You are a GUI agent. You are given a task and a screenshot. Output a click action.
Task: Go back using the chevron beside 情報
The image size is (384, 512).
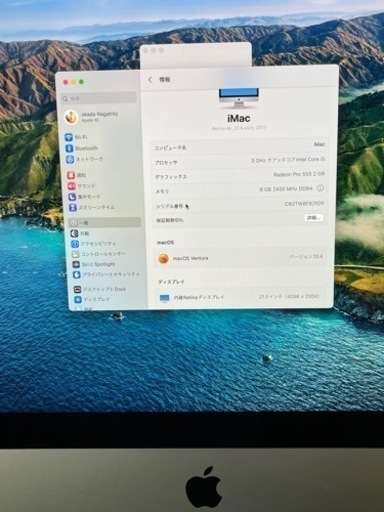coord(150,80)
